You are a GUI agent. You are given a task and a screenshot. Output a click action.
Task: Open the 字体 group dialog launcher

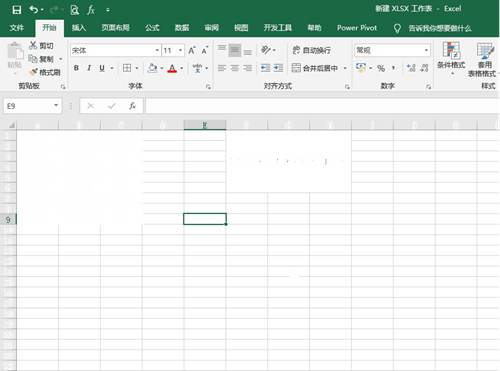click(208, 87)
